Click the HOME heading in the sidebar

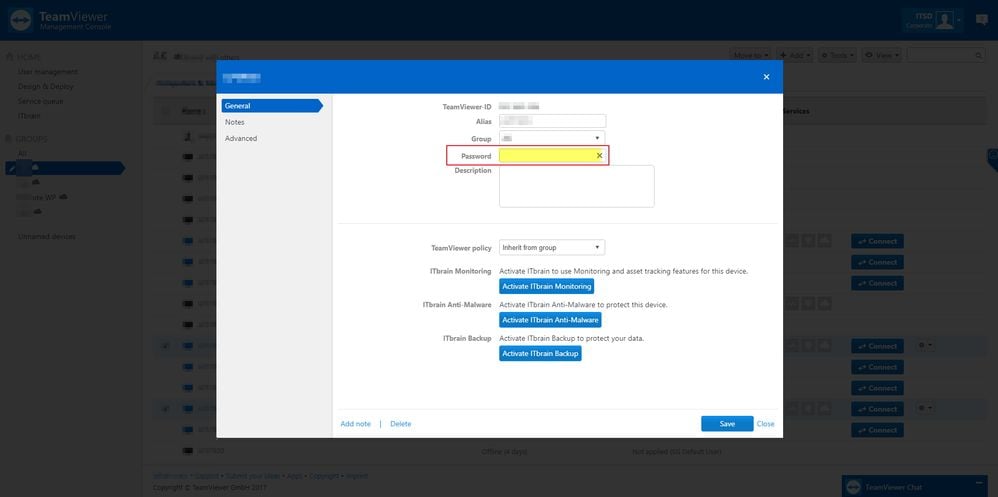[29, 57]
